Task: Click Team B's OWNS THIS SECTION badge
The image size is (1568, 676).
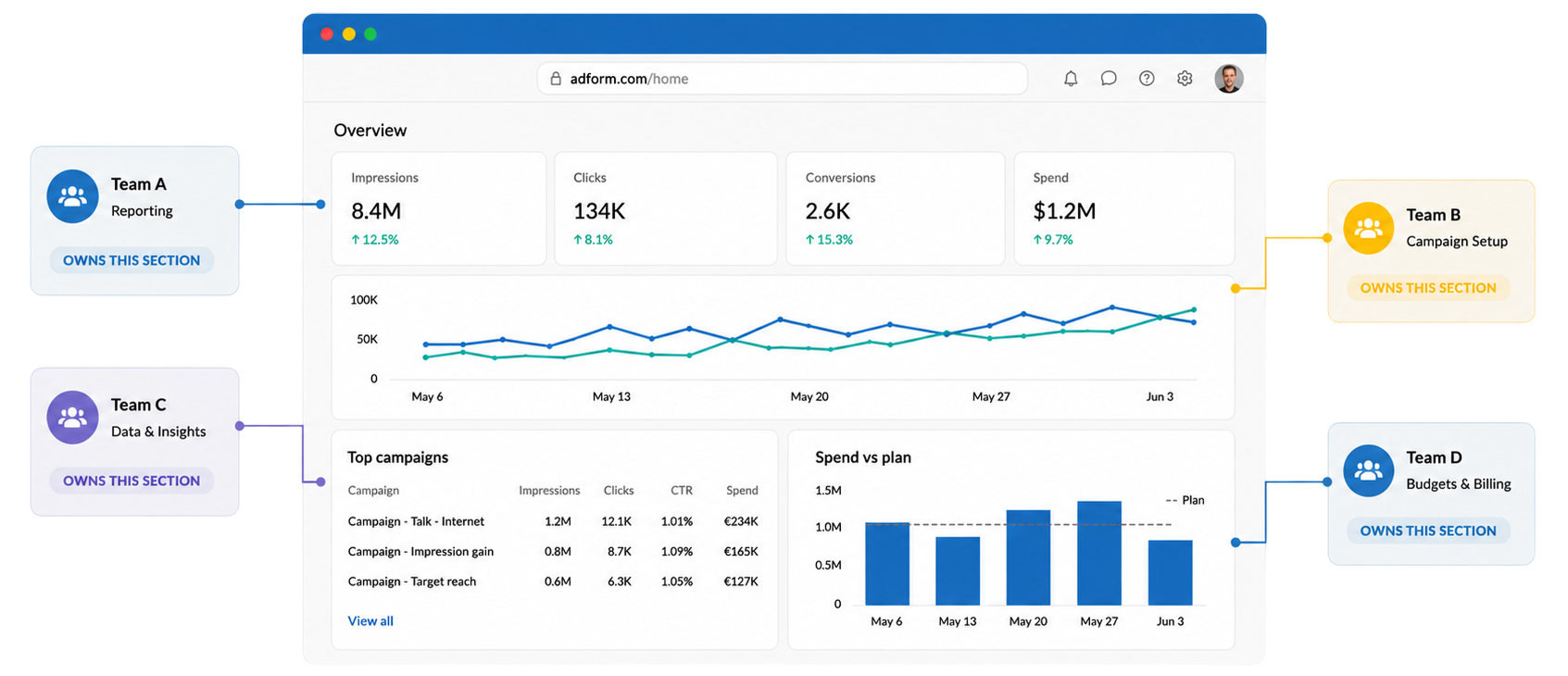Action: tap(1428, 288)
